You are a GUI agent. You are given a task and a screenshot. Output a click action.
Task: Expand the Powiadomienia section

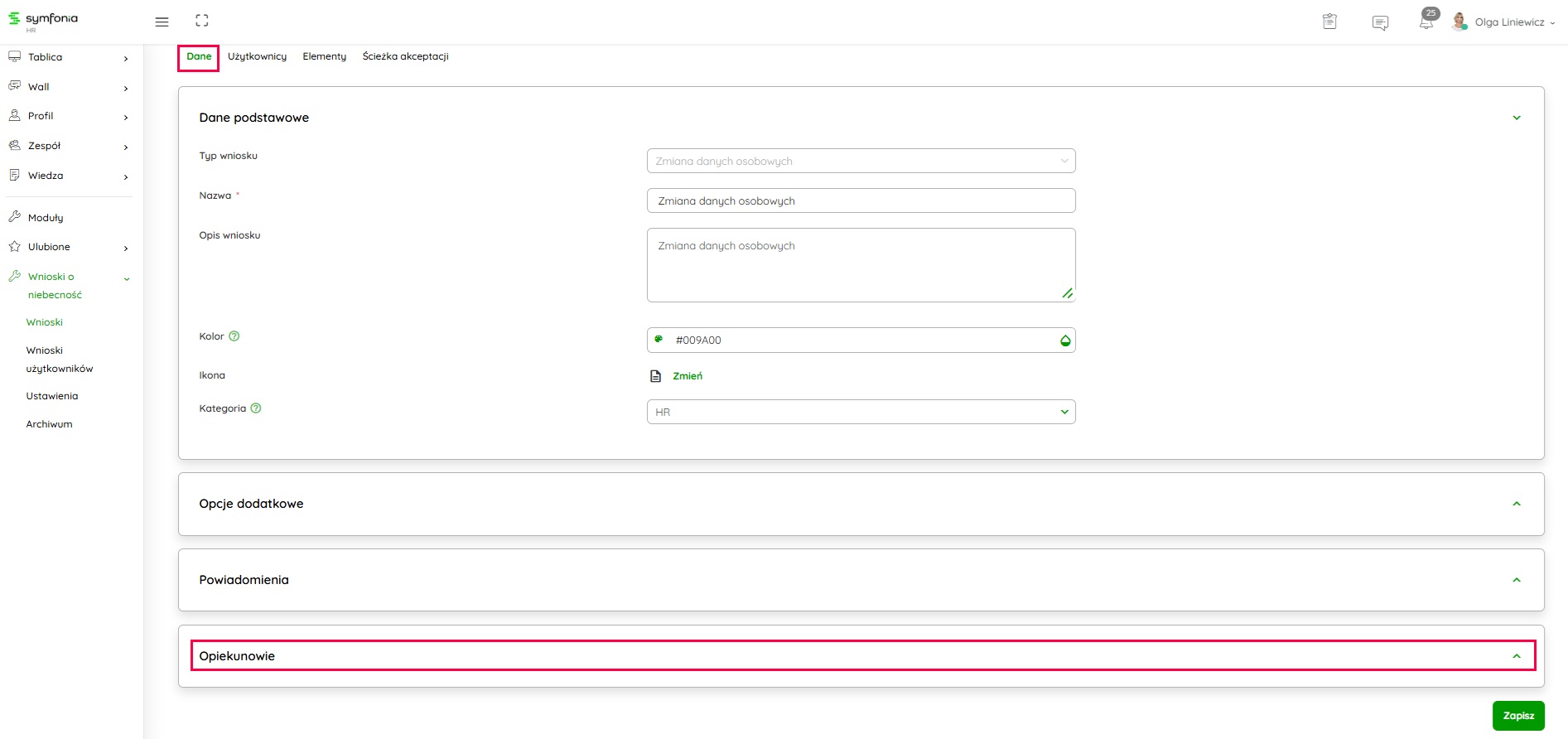coord(861,580)
